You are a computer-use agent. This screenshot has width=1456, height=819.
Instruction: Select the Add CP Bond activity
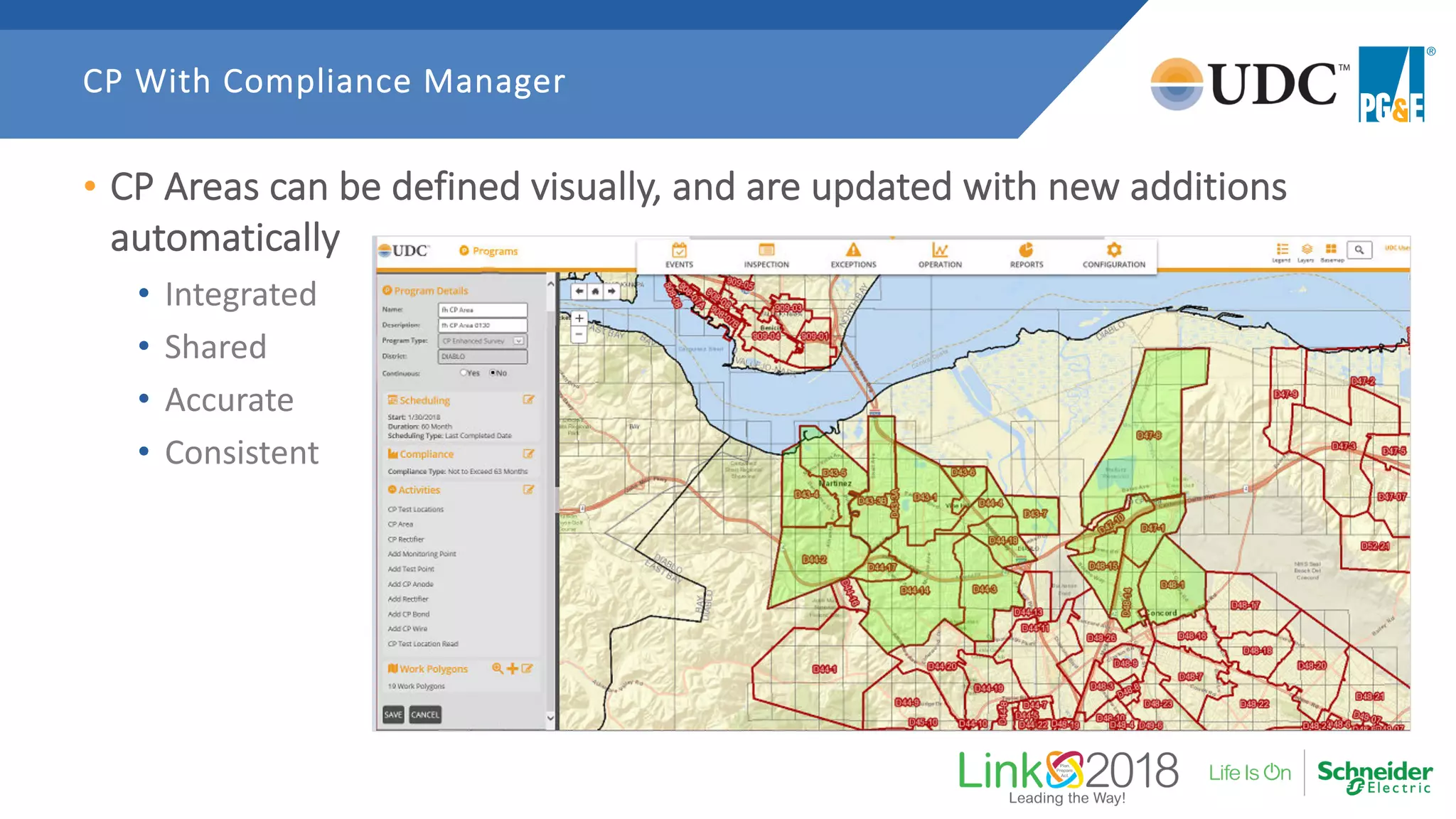[409, 614]
